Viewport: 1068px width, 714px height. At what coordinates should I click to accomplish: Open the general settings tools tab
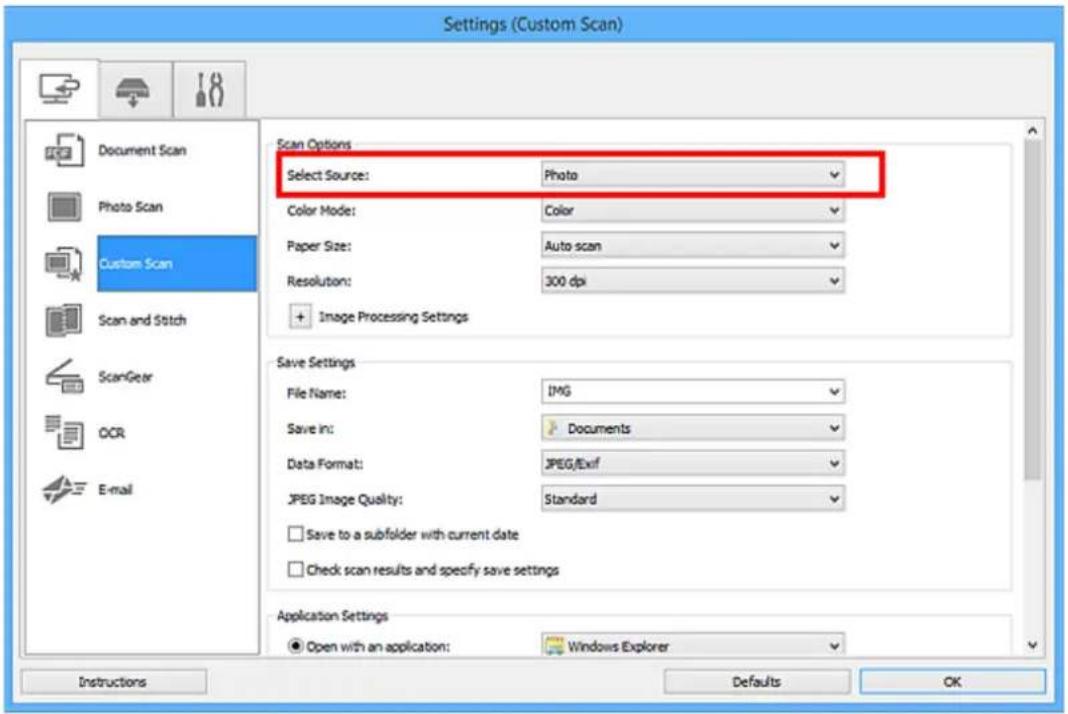click(209, 90)
